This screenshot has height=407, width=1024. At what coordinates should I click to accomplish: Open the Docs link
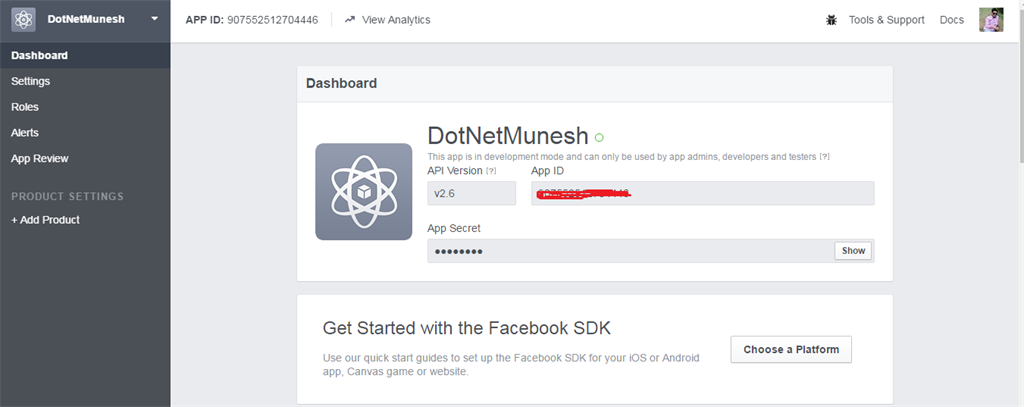tap(952, 20)
